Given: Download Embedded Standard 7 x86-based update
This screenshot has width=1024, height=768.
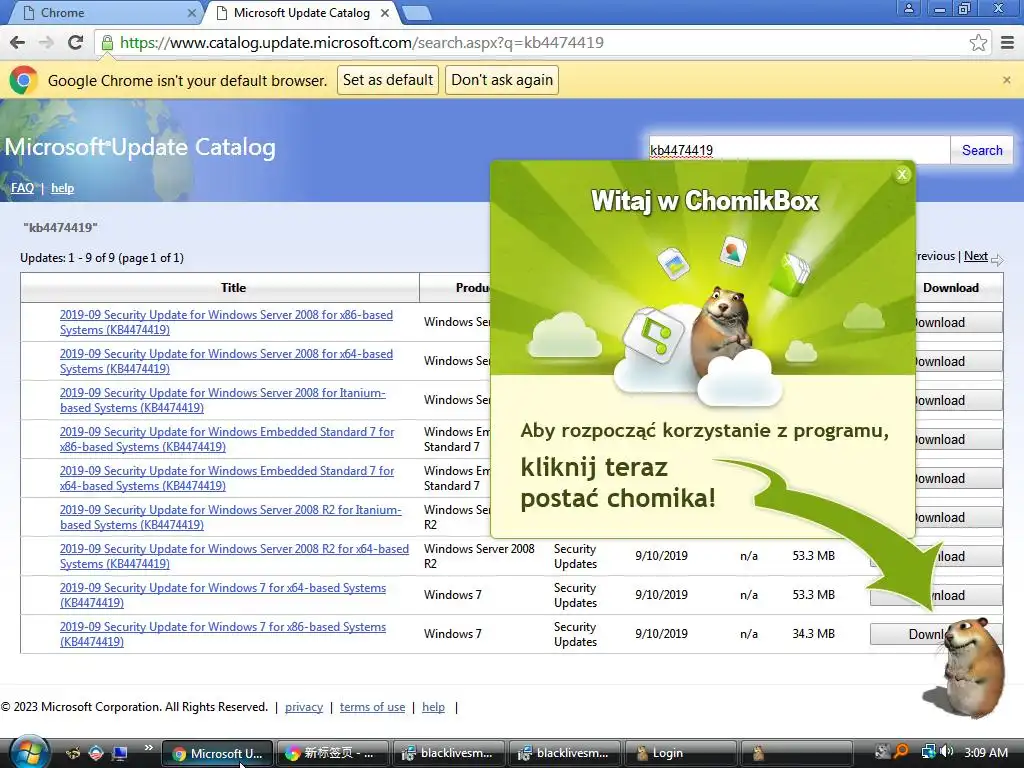Looking at the screenshot, I should [x=959, y=440].
